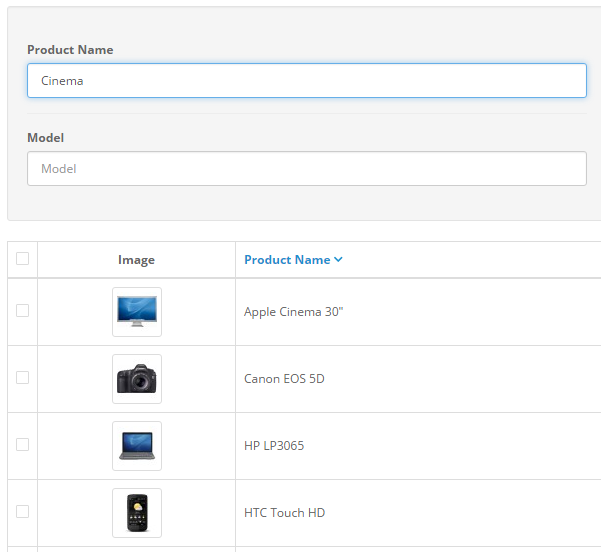Toggle the select-all checkbox in table header
Viewport: 601px width, 552px height.
click(22, 258)
